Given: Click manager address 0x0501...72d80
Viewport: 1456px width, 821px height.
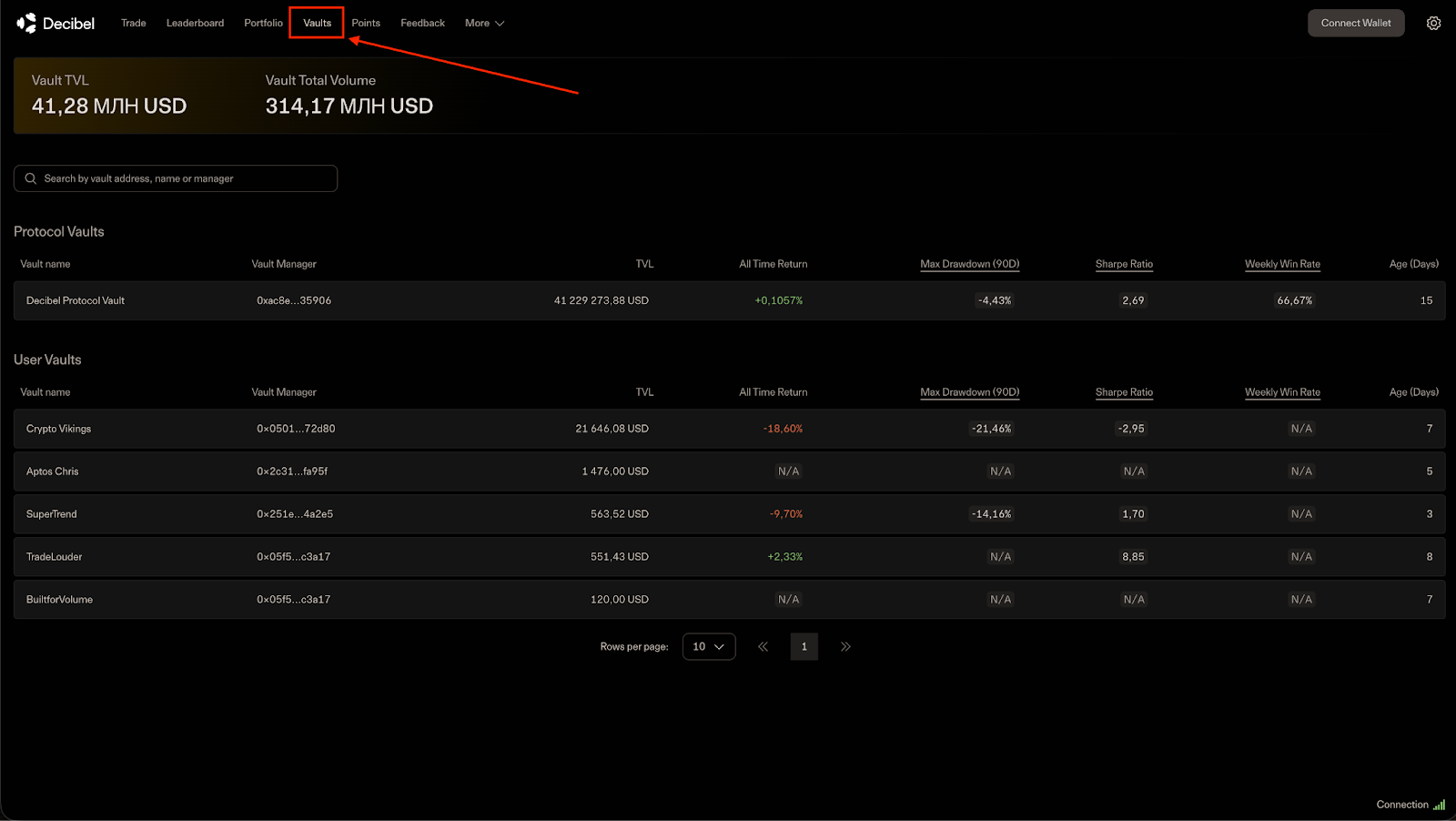Looking at the screenshot, I should [296, 429].
